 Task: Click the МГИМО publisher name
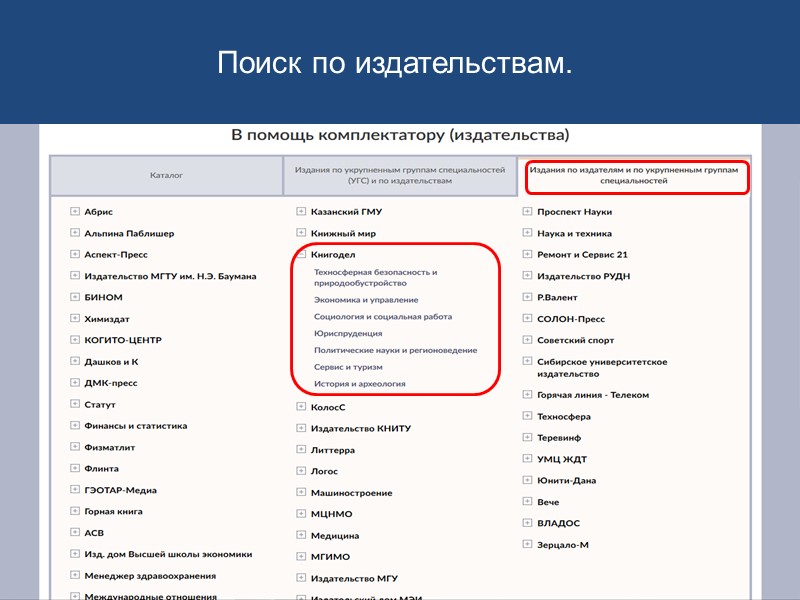[330, 557]
